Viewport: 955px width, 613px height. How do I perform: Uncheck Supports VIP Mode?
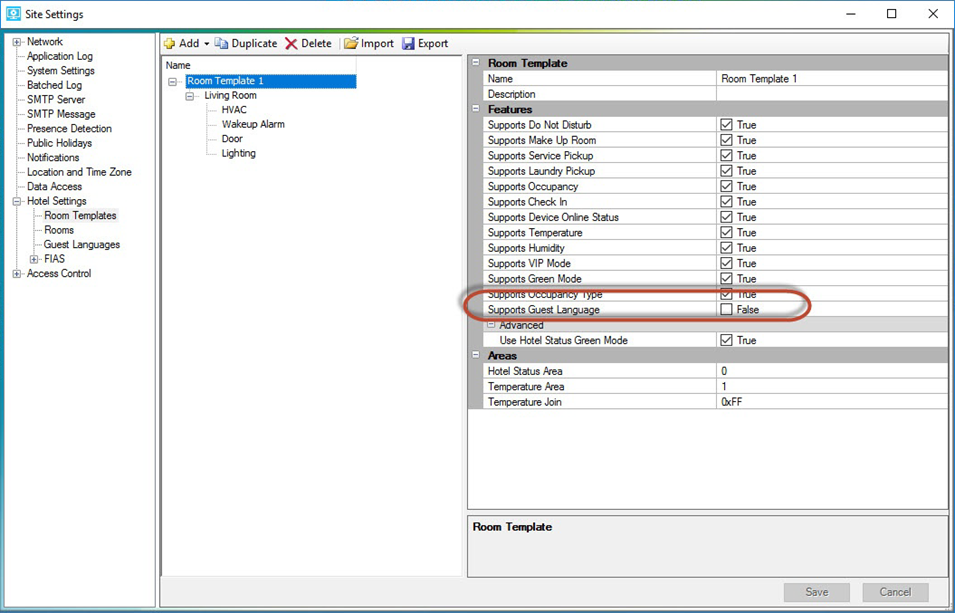click(724, 263)
